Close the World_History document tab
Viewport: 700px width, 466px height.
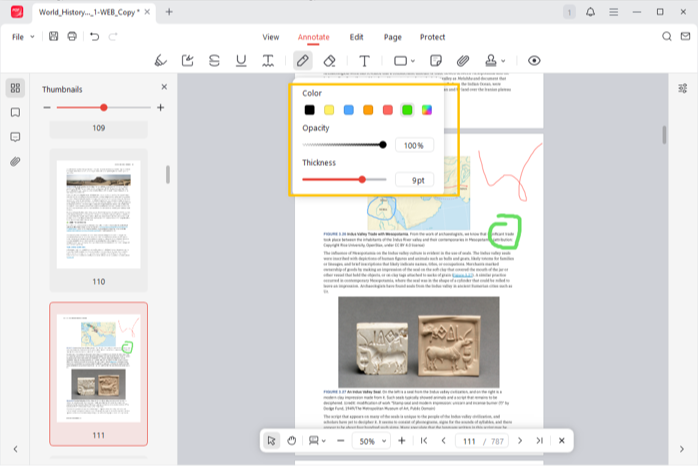coord(147,12)
